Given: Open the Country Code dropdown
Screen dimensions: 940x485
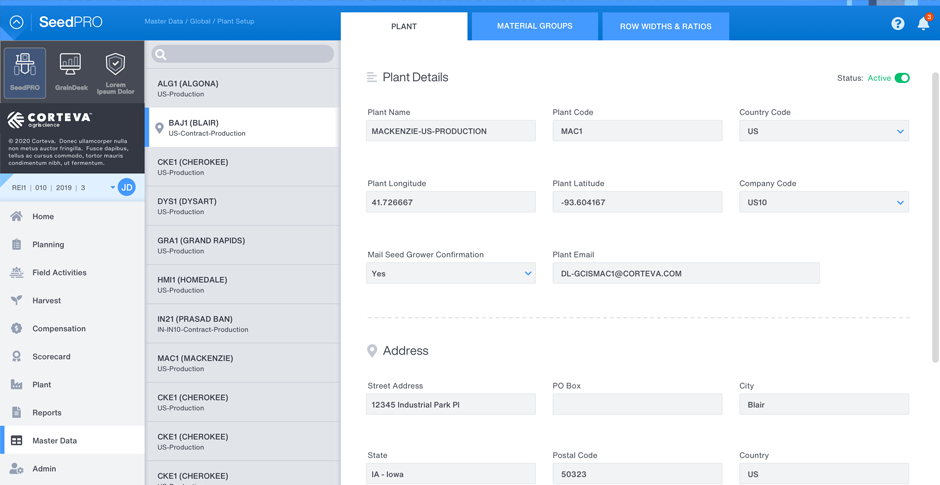Looking at the screenshot, I should [x=824, y=131].
